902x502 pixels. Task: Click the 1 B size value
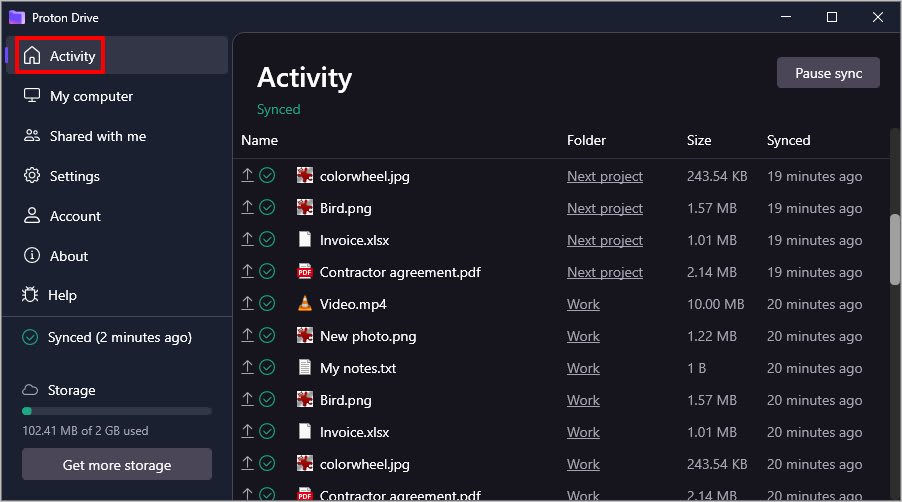(x=696, y=368)
